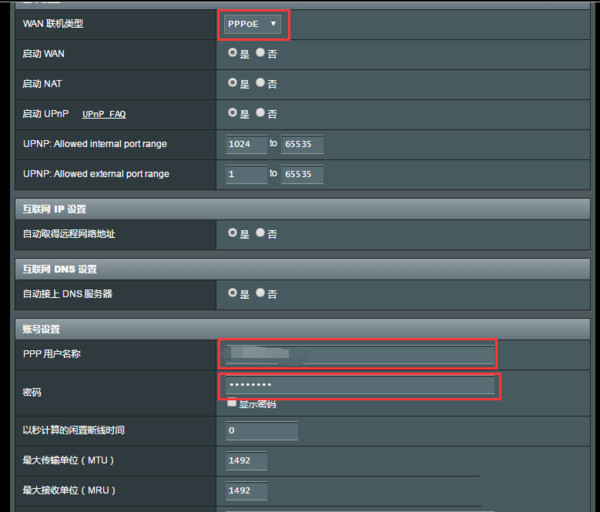Click the 最大接收单位 (MRU) label

(x=69, y=490)
